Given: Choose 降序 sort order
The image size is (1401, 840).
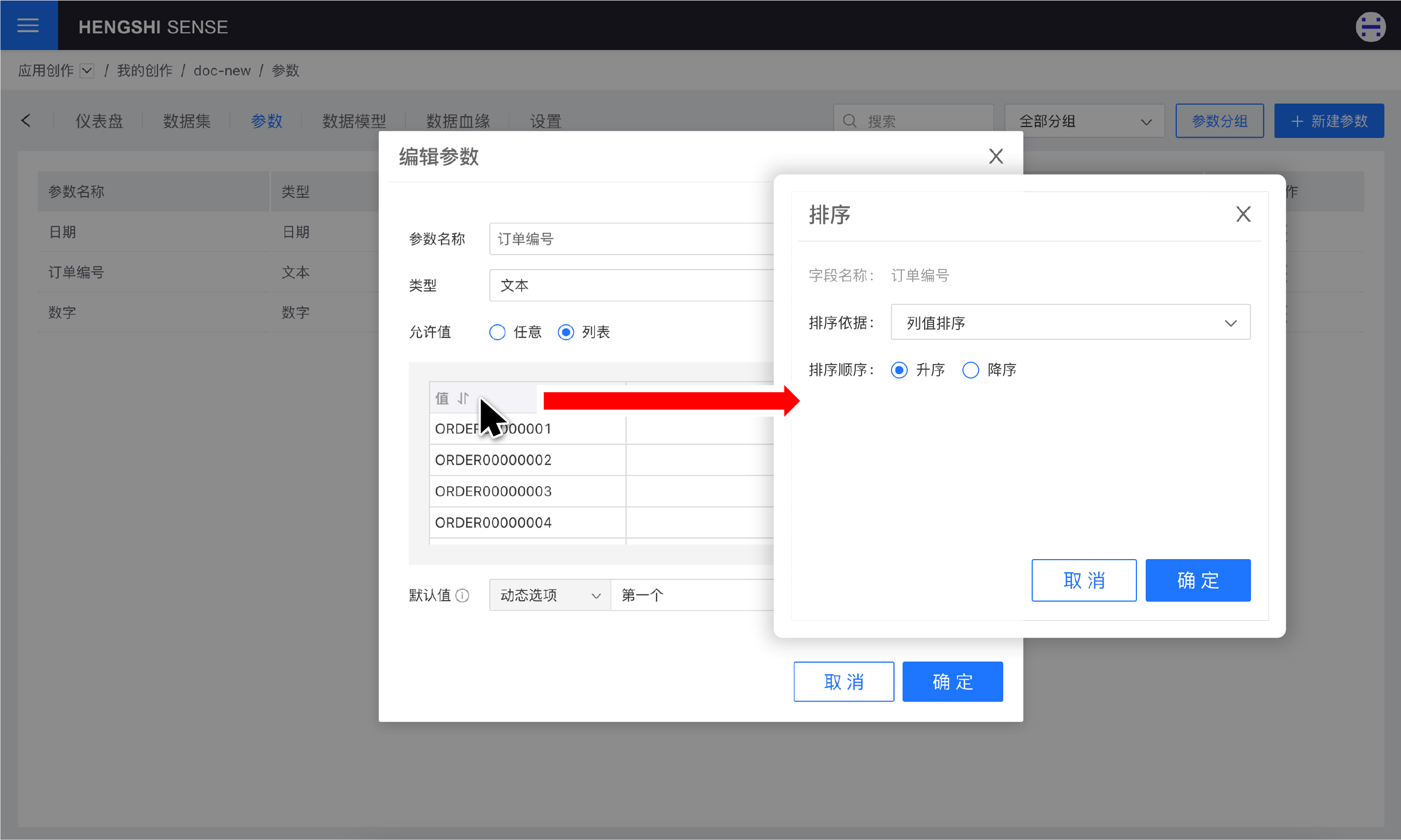Looking at the screenshot, I should [x=970, y=370].
